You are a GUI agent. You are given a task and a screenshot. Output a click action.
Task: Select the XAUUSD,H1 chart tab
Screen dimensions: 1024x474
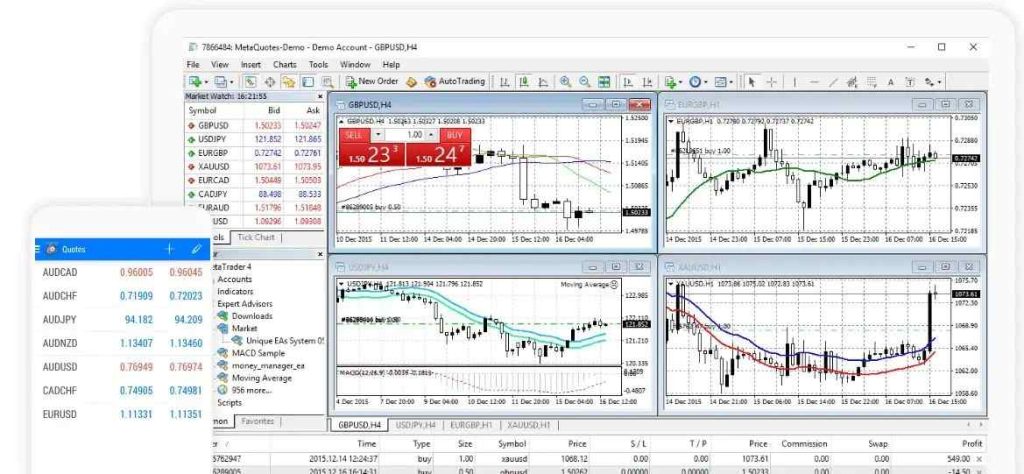[x=528, y=425]
